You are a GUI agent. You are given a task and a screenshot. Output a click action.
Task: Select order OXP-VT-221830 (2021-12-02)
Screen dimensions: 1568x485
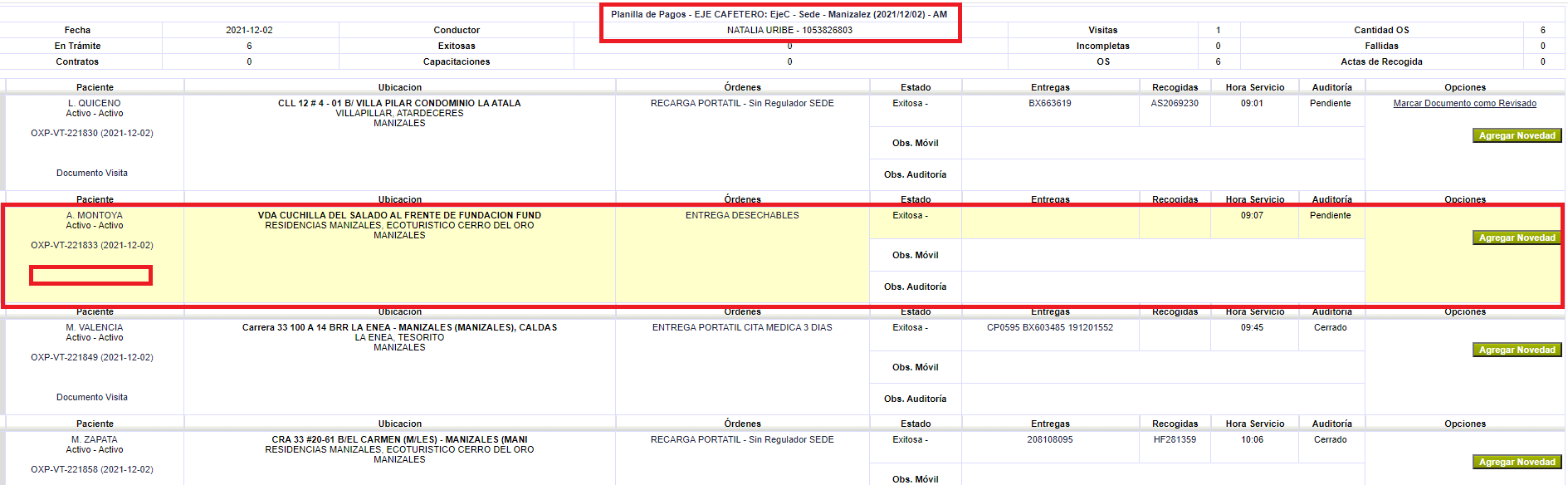(92, 133)
